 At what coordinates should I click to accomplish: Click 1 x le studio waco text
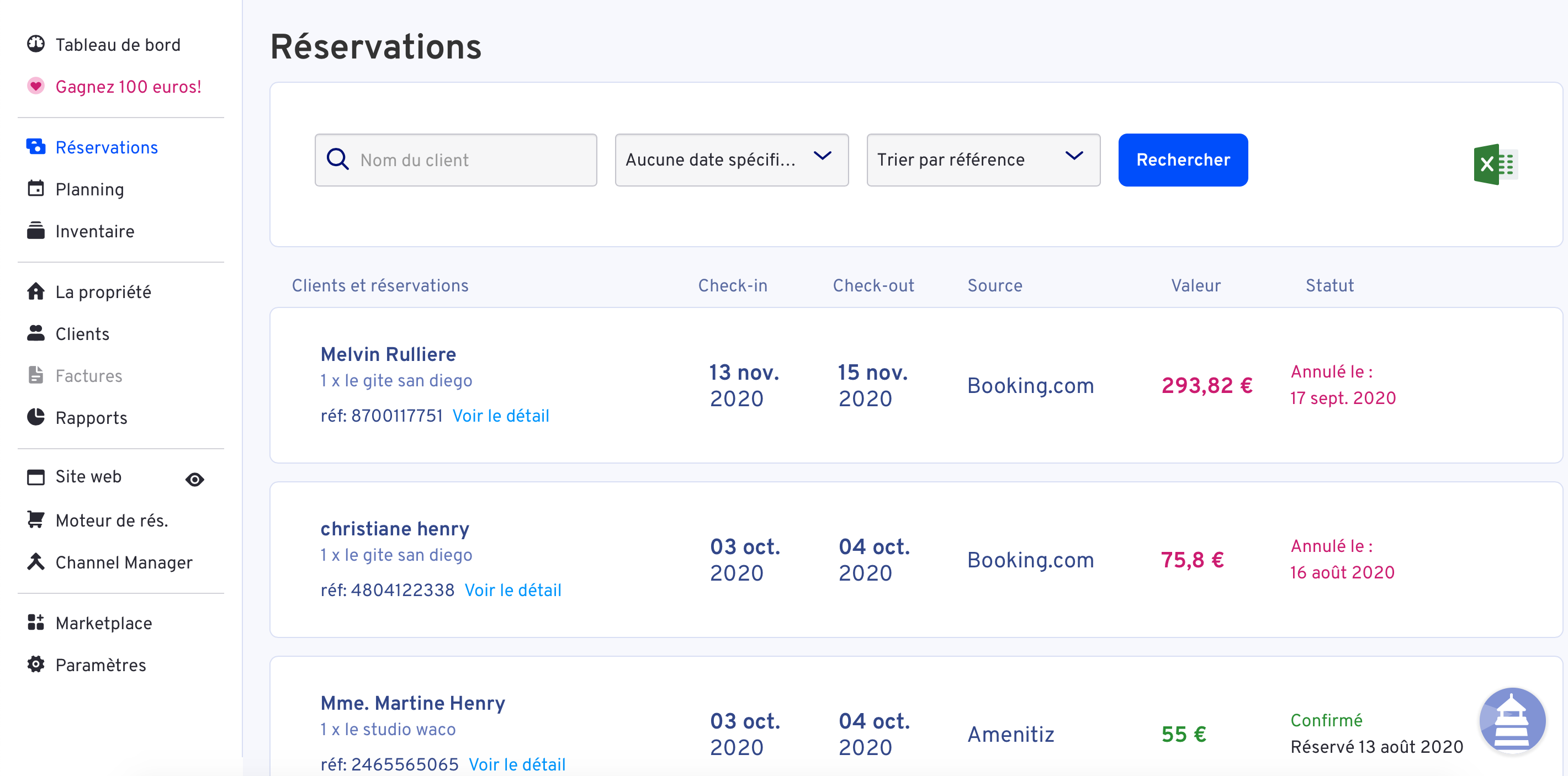pos(388,729)
